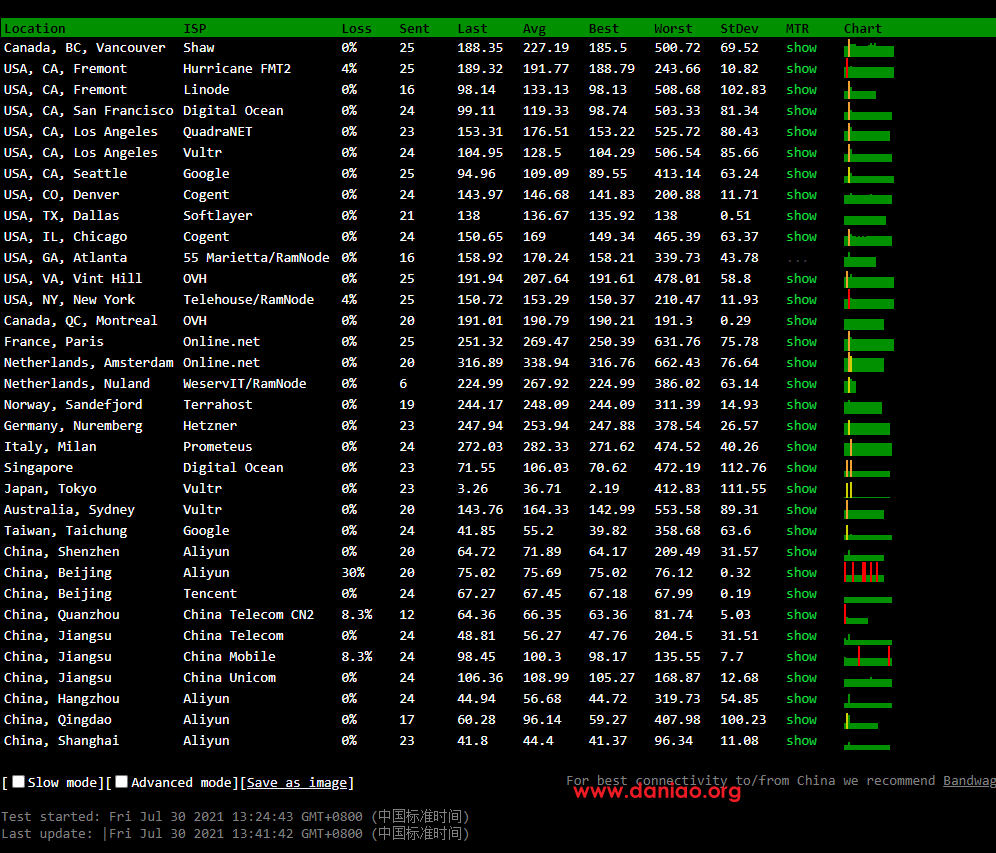The height and width of the screenshot is (853, 996).
Task: Enable the Slow mode checkbox
Action: click(x=18, y=782)
